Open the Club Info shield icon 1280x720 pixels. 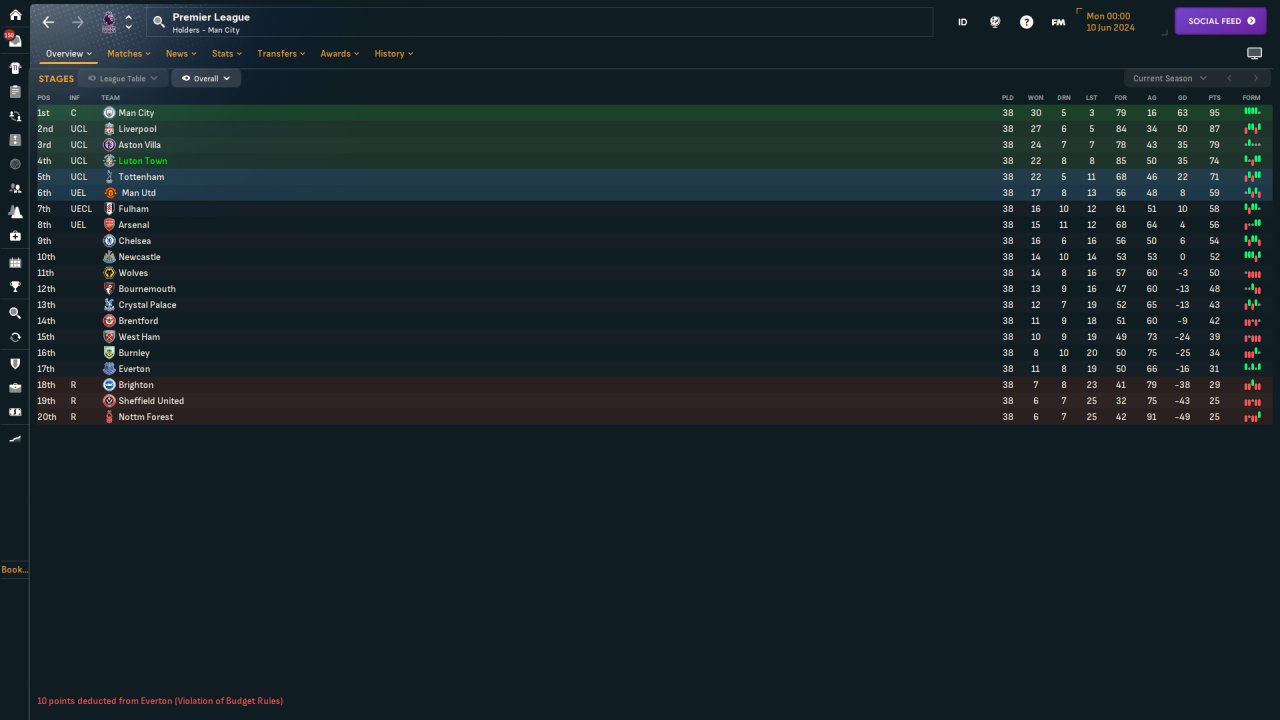pos(15,364)
